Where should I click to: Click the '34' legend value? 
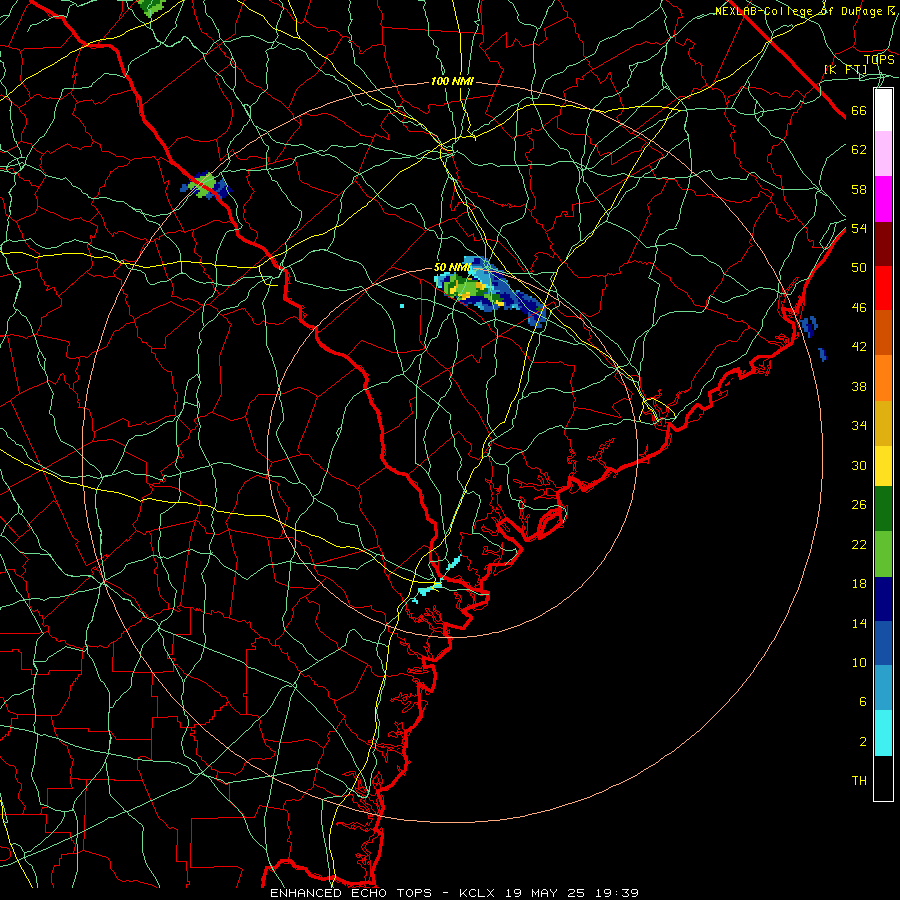pyautogui.click(x=859, y=425)
